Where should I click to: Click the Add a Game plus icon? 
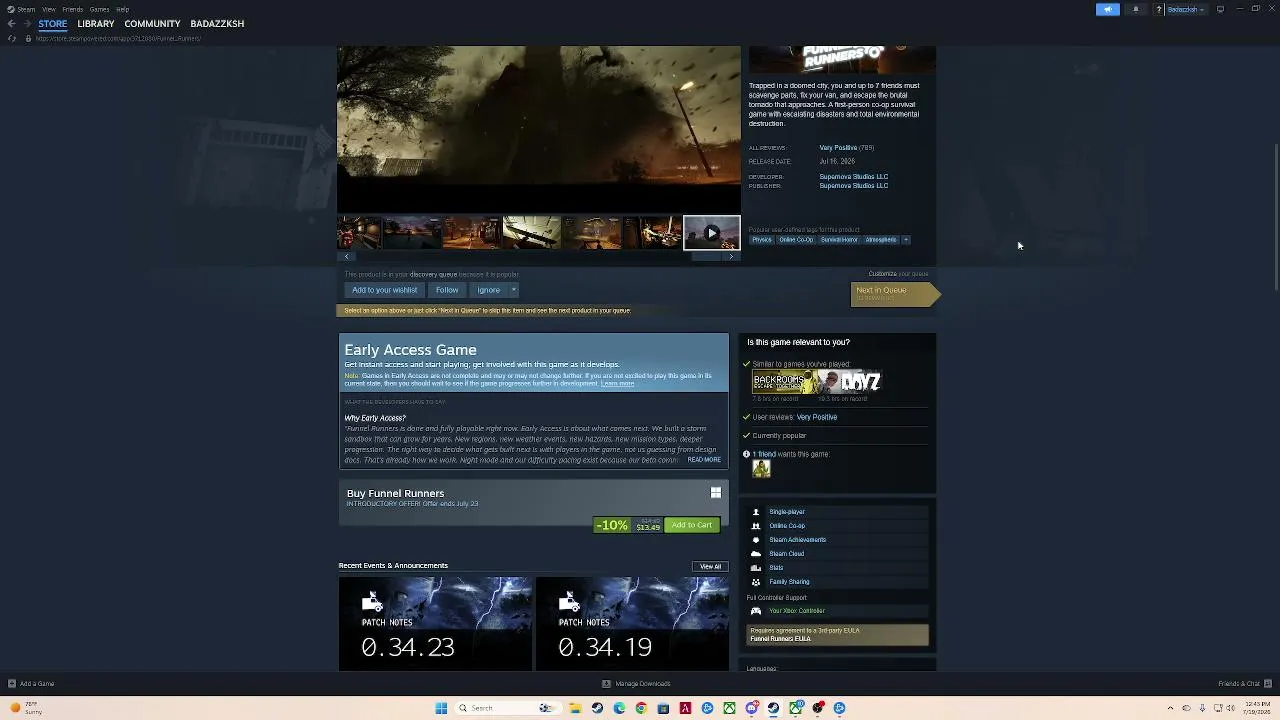point(11,684)
